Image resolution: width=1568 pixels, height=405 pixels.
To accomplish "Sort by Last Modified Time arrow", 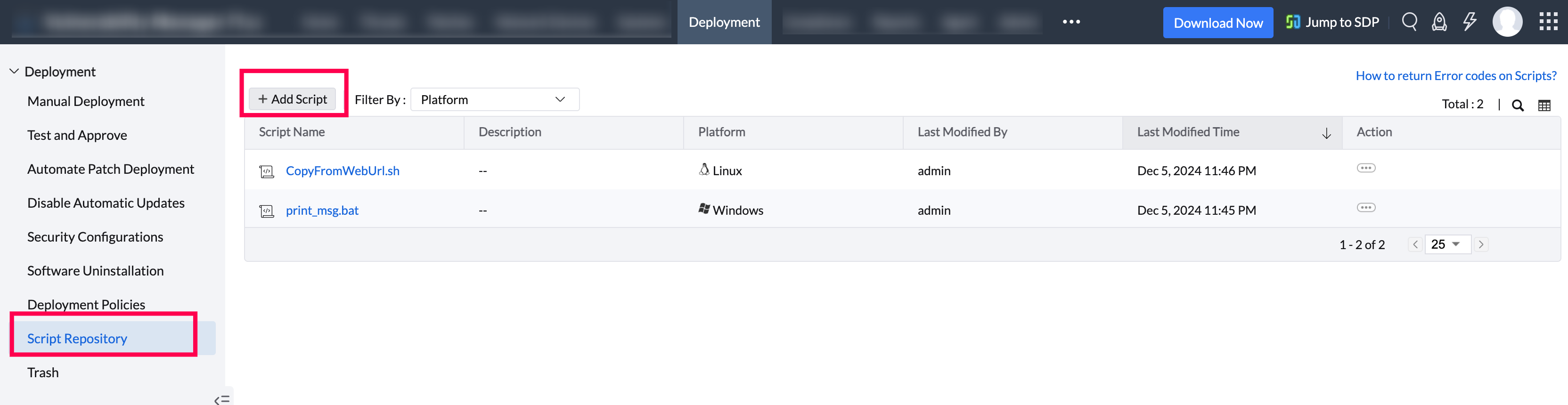I will 1326,133.
